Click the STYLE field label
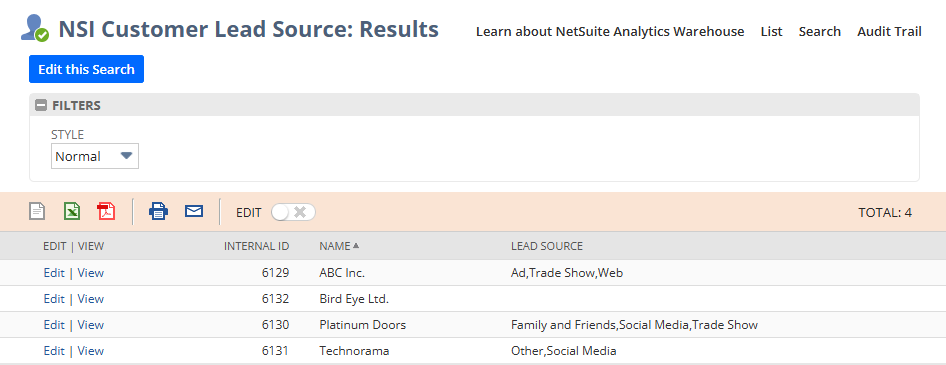The height and width of the screenshot is (365, 946). 68,135
